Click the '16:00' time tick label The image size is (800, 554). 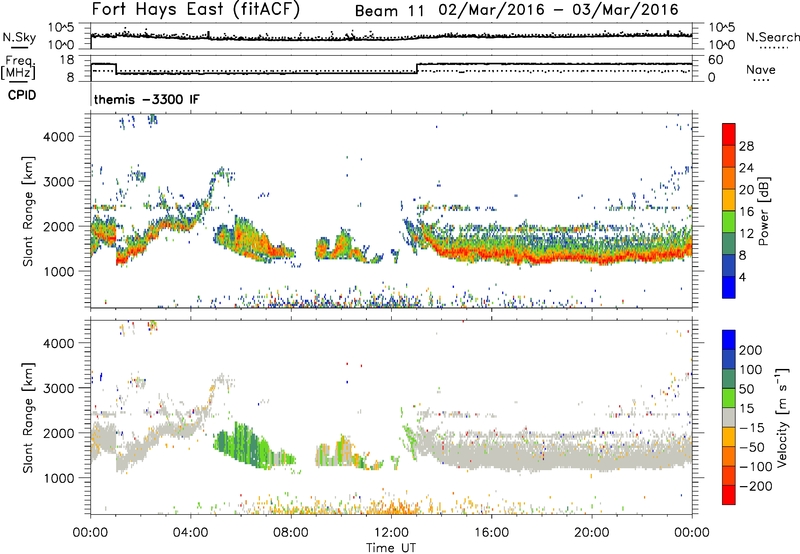point(491,533)
